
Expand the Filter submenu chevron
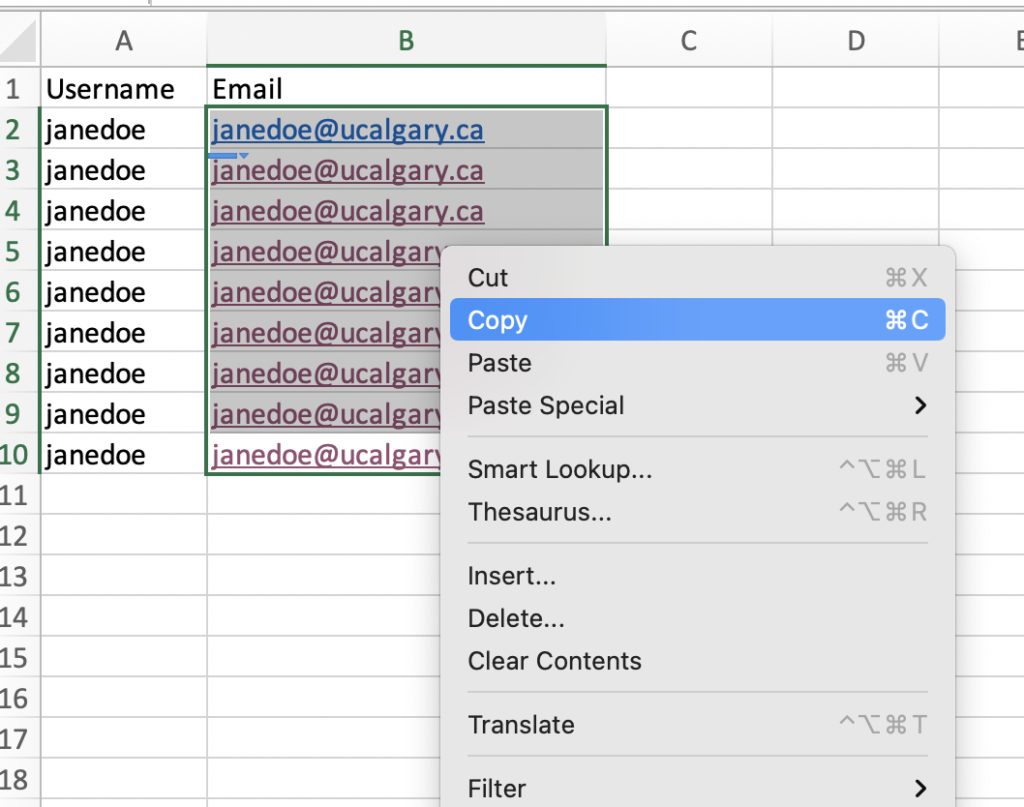[920, 789]
